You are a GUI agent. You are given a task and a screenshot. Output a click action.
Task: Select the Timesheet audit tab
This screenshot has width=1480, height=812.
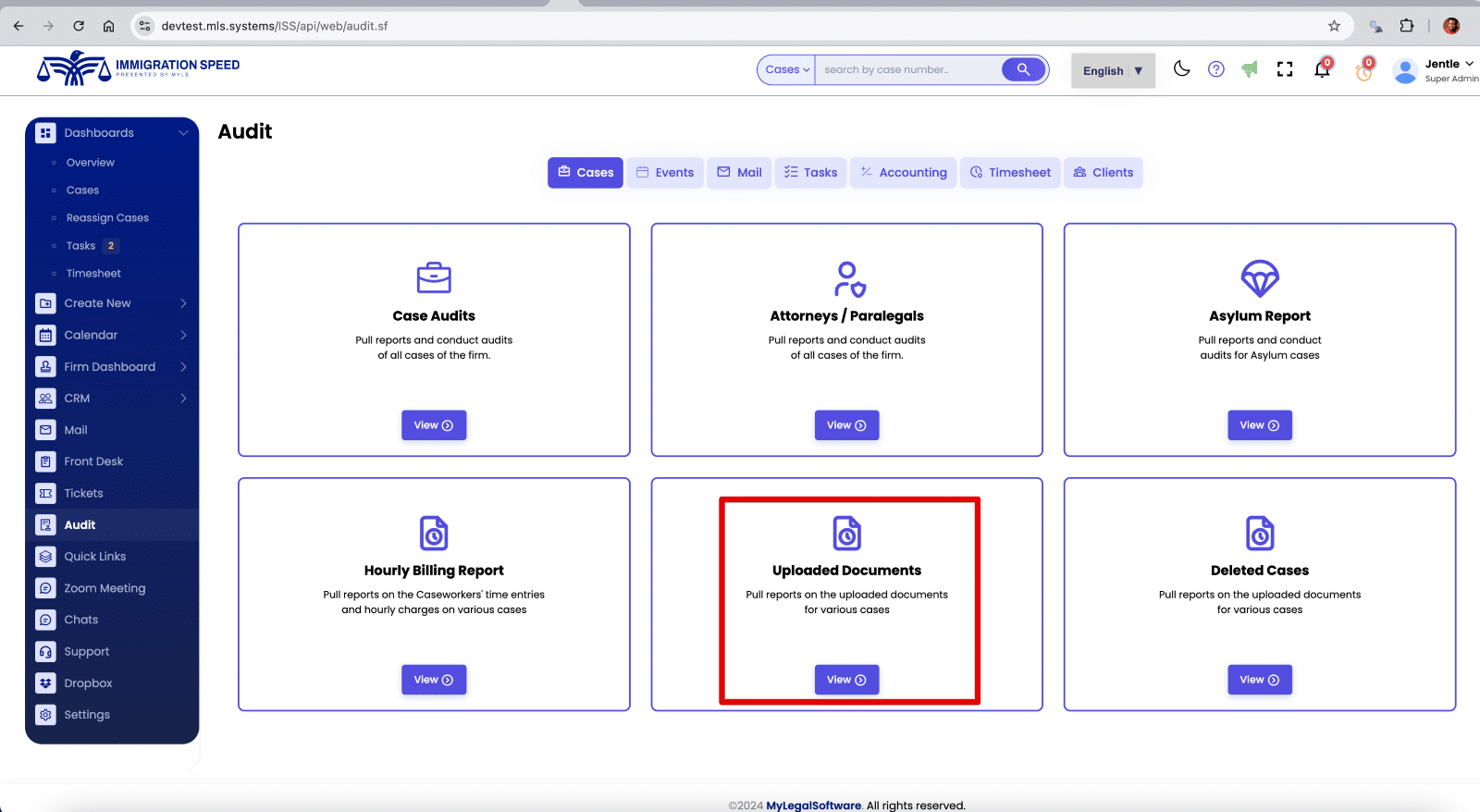click(1010, 173)
